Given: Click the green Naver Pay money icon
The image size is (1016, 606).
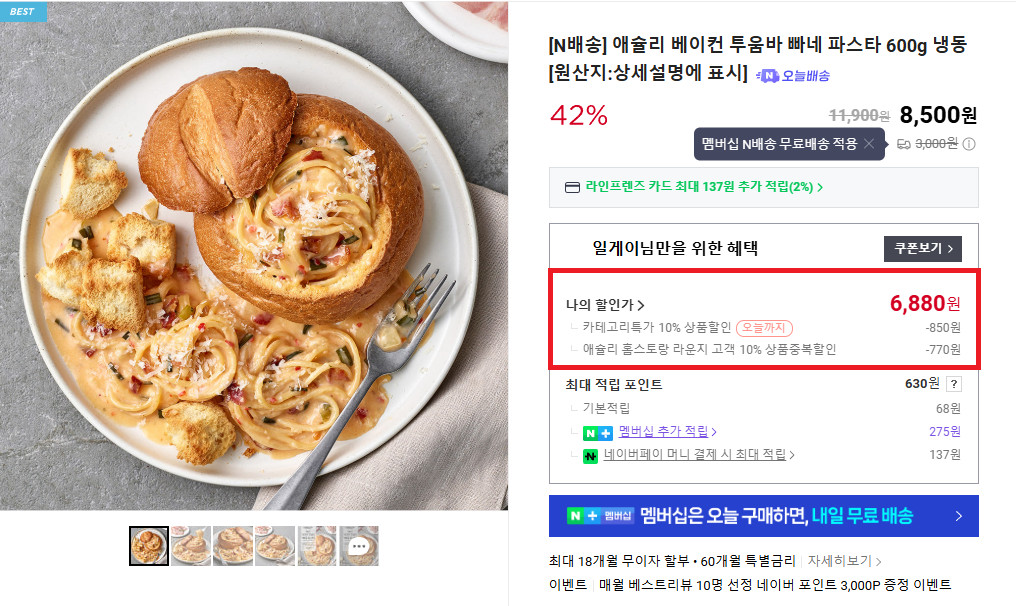Looking at the screenshot, I should (591, 456).
